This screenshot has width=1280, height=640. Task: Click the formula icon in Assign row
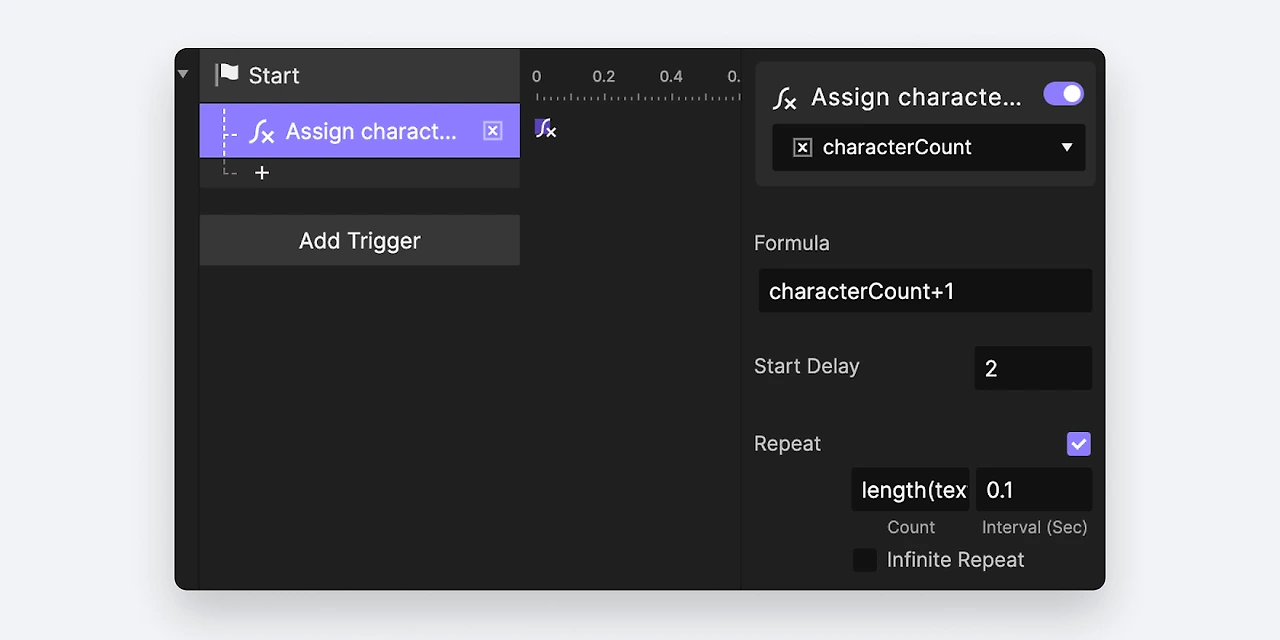(x=262, y=131)
